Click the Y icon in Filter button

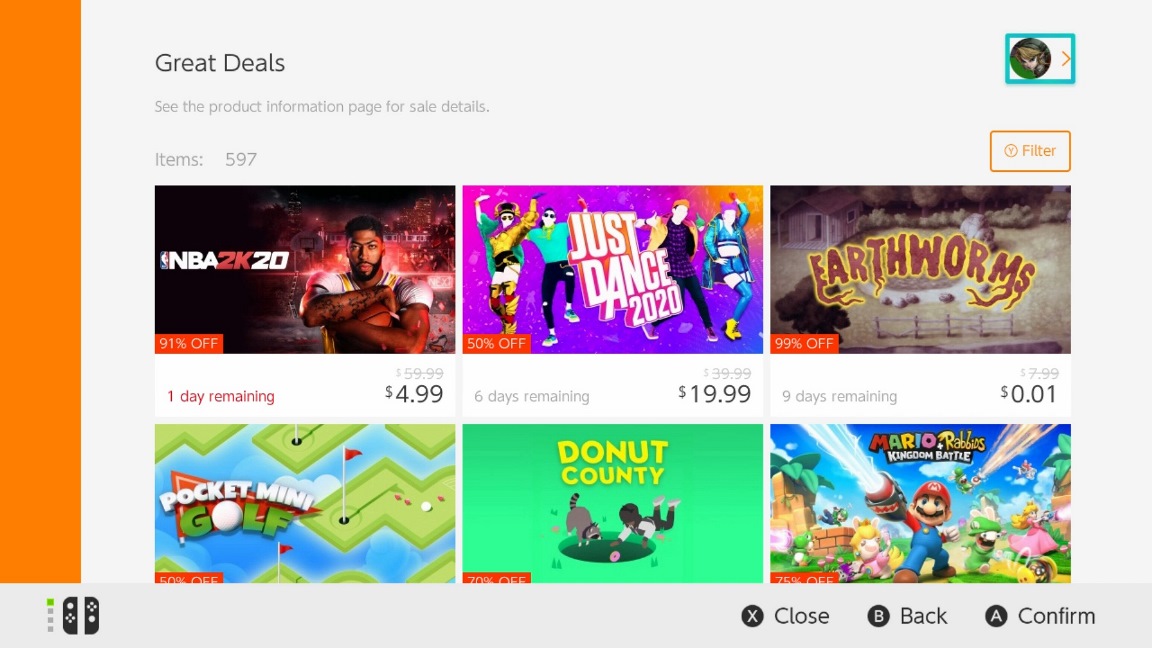[x=1011, y=151]
